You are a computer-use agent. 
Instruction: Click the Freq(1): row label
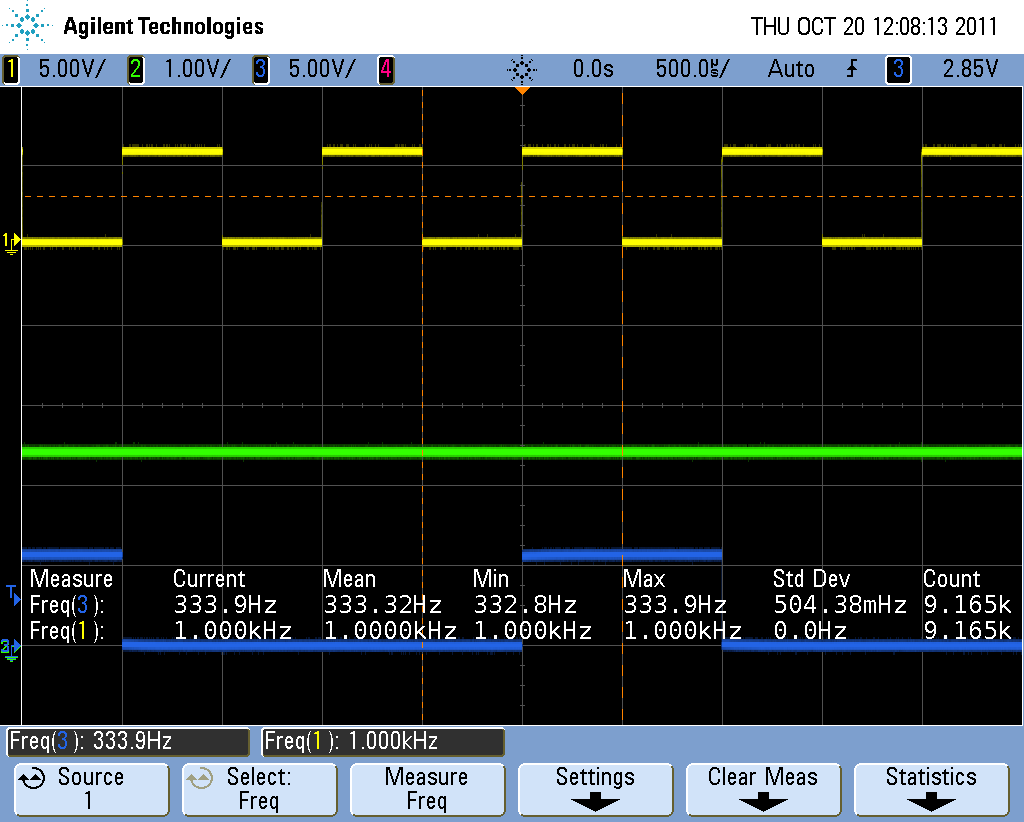pos(67,631)
